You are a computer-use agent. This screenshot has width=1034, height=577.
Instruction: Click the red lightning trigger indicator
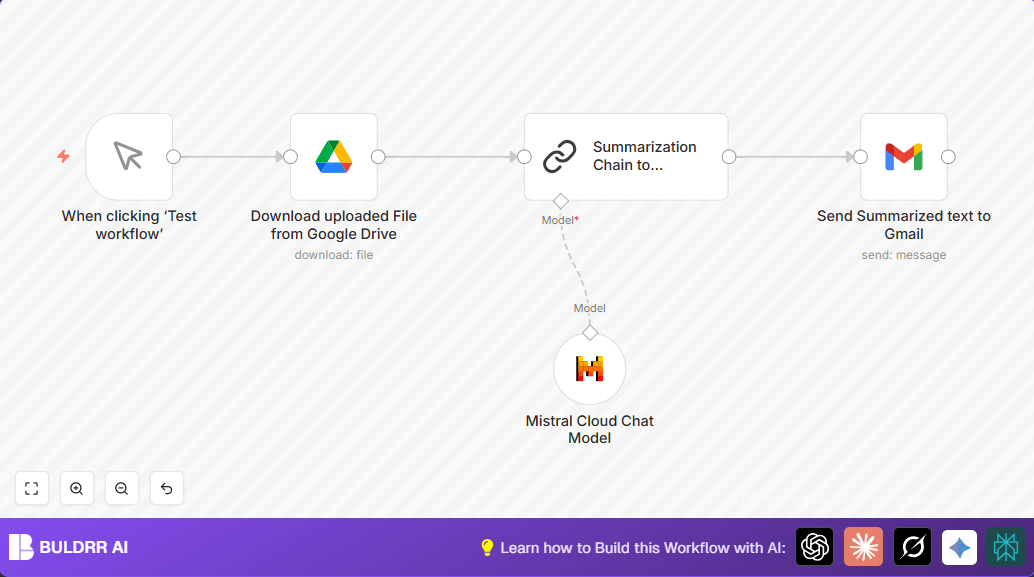point(63,156)
